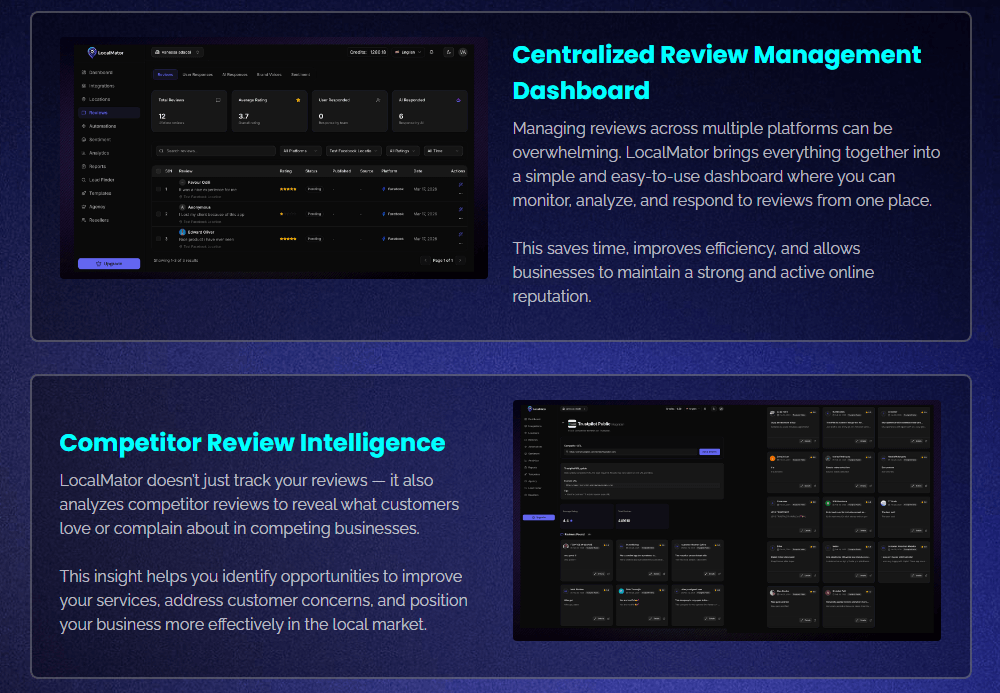Select the Templates sidebar icon
Screen dimensions: 1000x693
[83, 194]
